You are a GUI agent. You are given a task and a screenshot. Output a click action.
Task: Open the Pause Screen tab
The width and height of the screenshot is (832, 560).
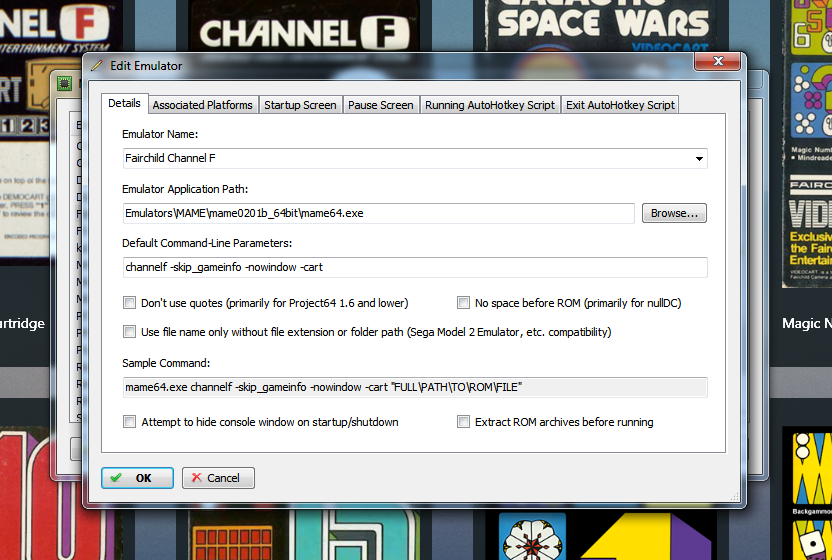(x=380, y=105)
